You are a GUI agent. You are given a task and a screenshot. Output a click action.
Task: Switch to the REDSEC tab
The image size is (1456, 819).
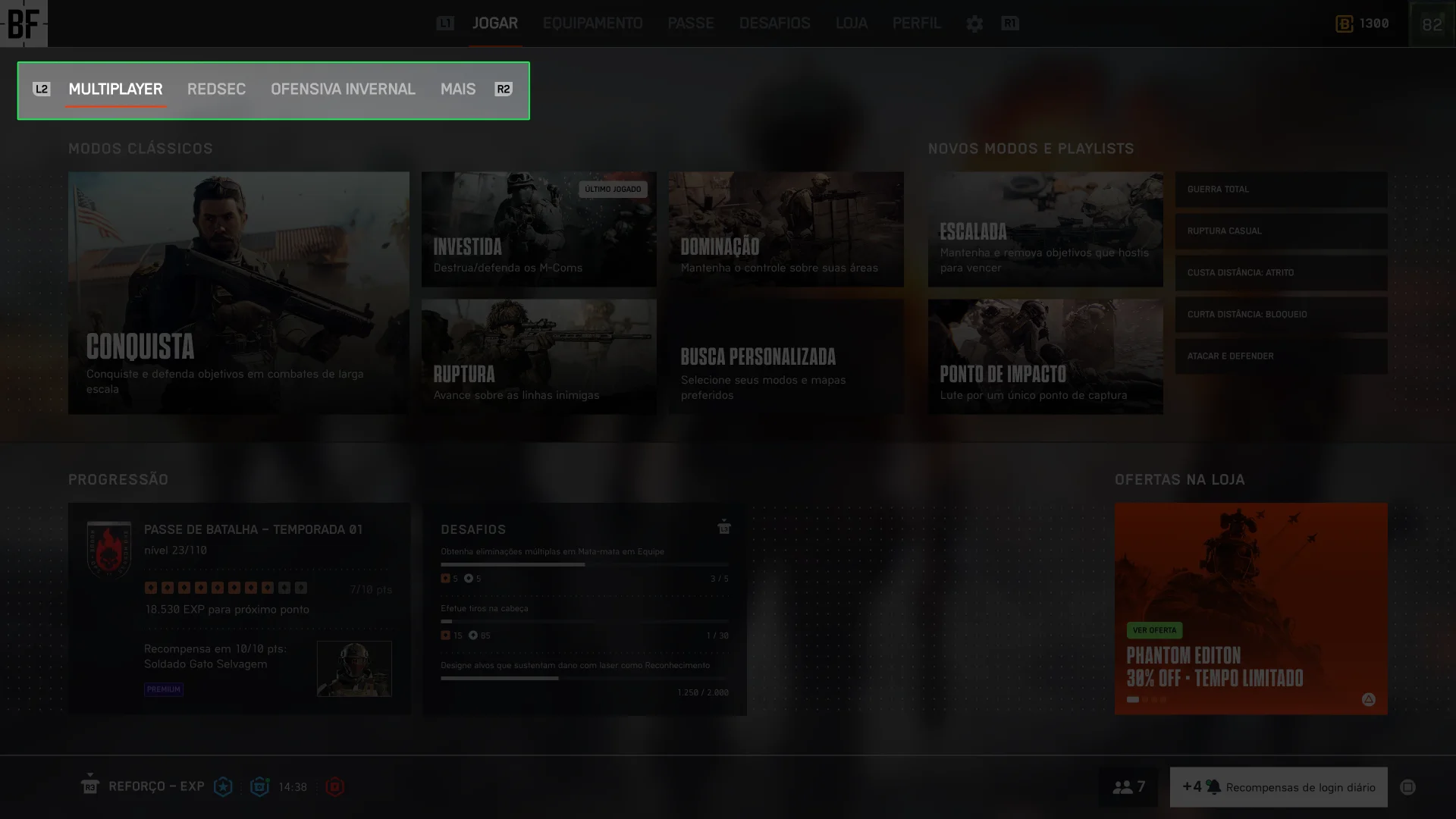216,89
